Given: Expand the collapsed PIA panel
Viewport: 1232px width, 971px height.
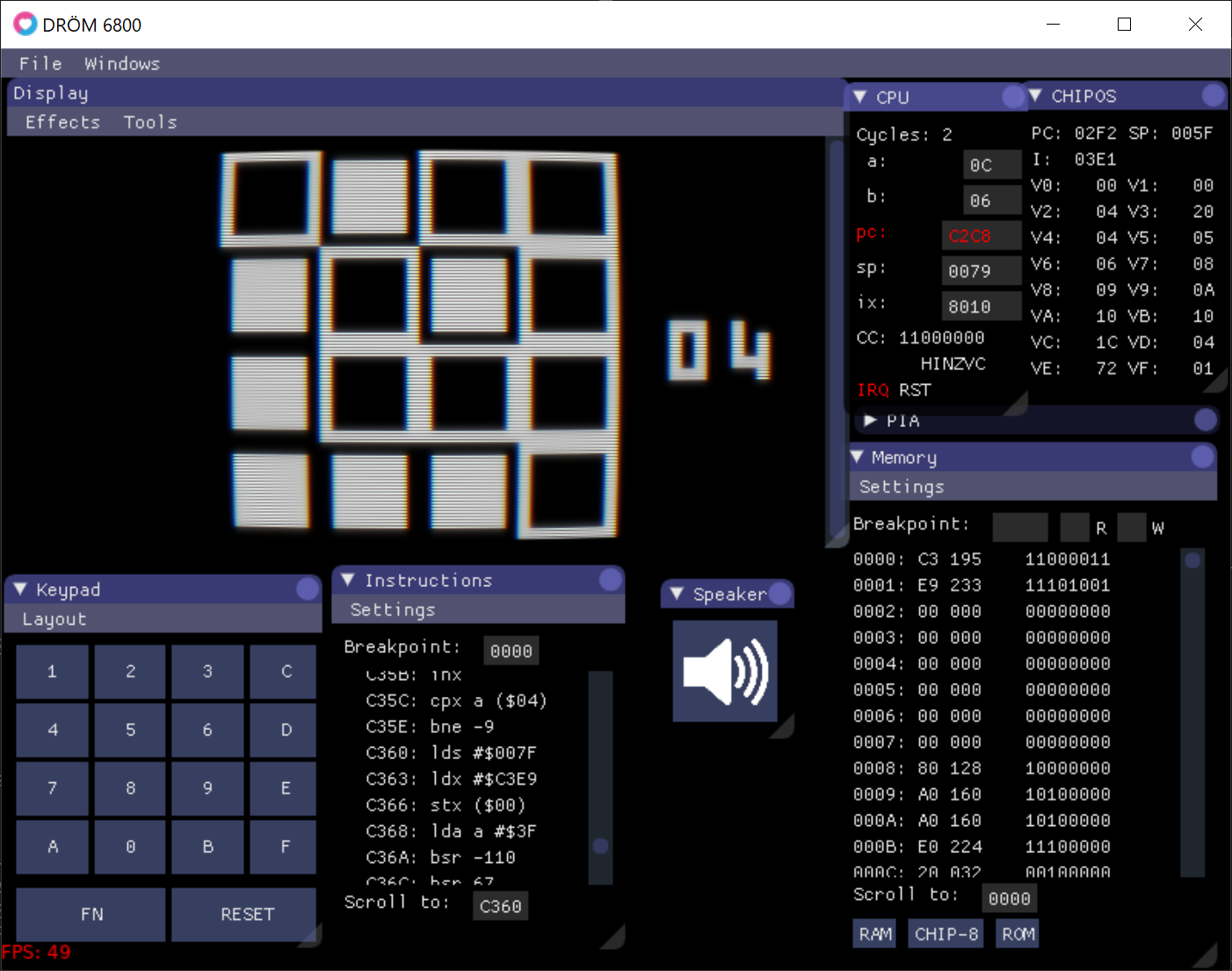Looking at the screenshot, I should (x=870, y=420).
